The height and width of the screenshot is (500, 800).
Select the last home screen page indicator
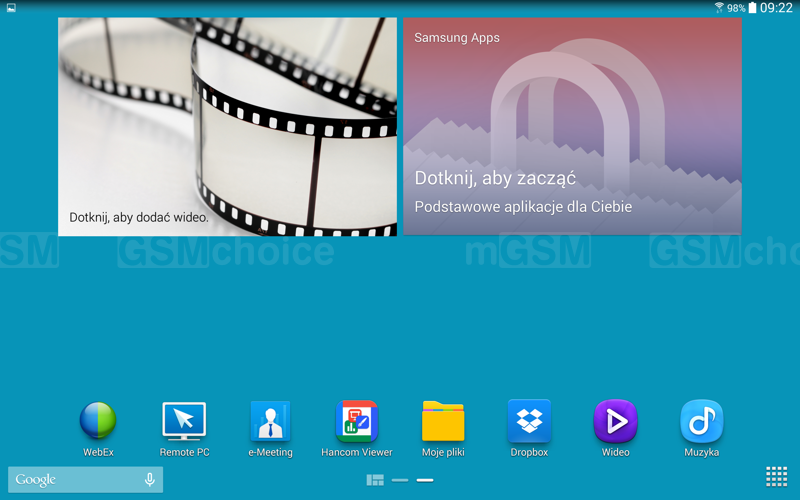pyautogui.click(x=425, y=480)
